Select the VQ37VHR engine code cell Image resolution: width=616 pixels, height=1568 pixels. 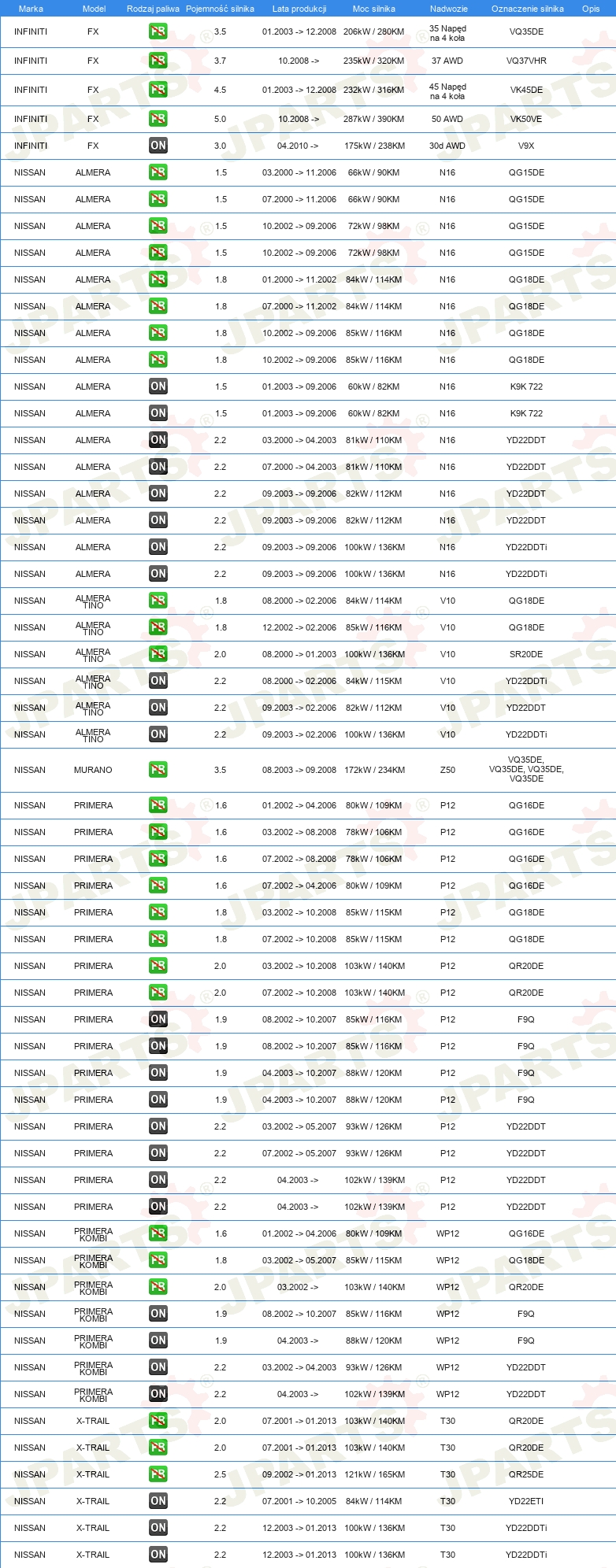pyautogui.click(x=527, y=61)
